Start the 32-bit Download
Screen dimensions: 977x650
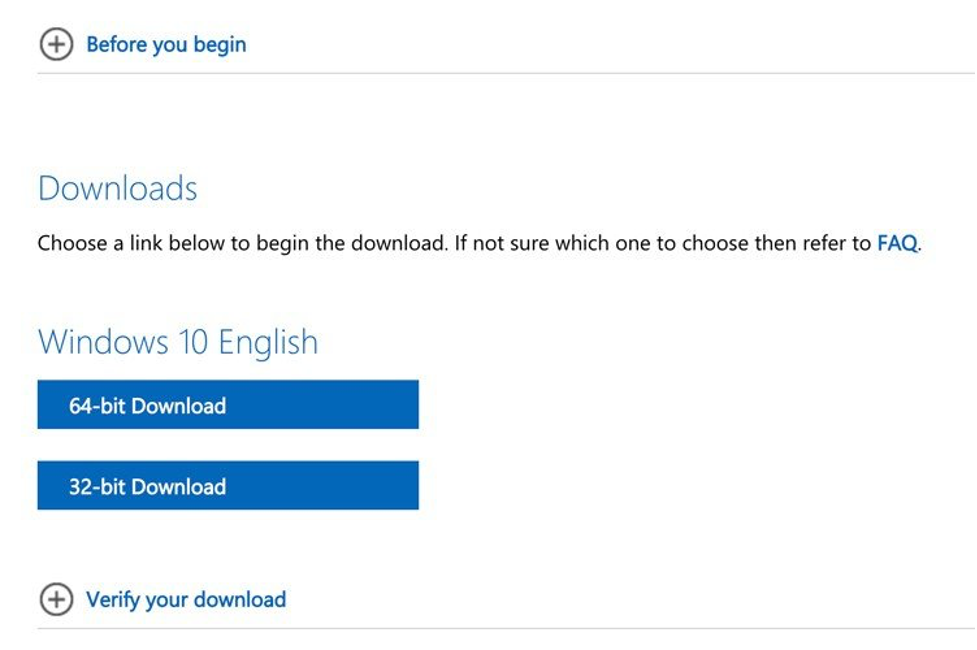228,485
